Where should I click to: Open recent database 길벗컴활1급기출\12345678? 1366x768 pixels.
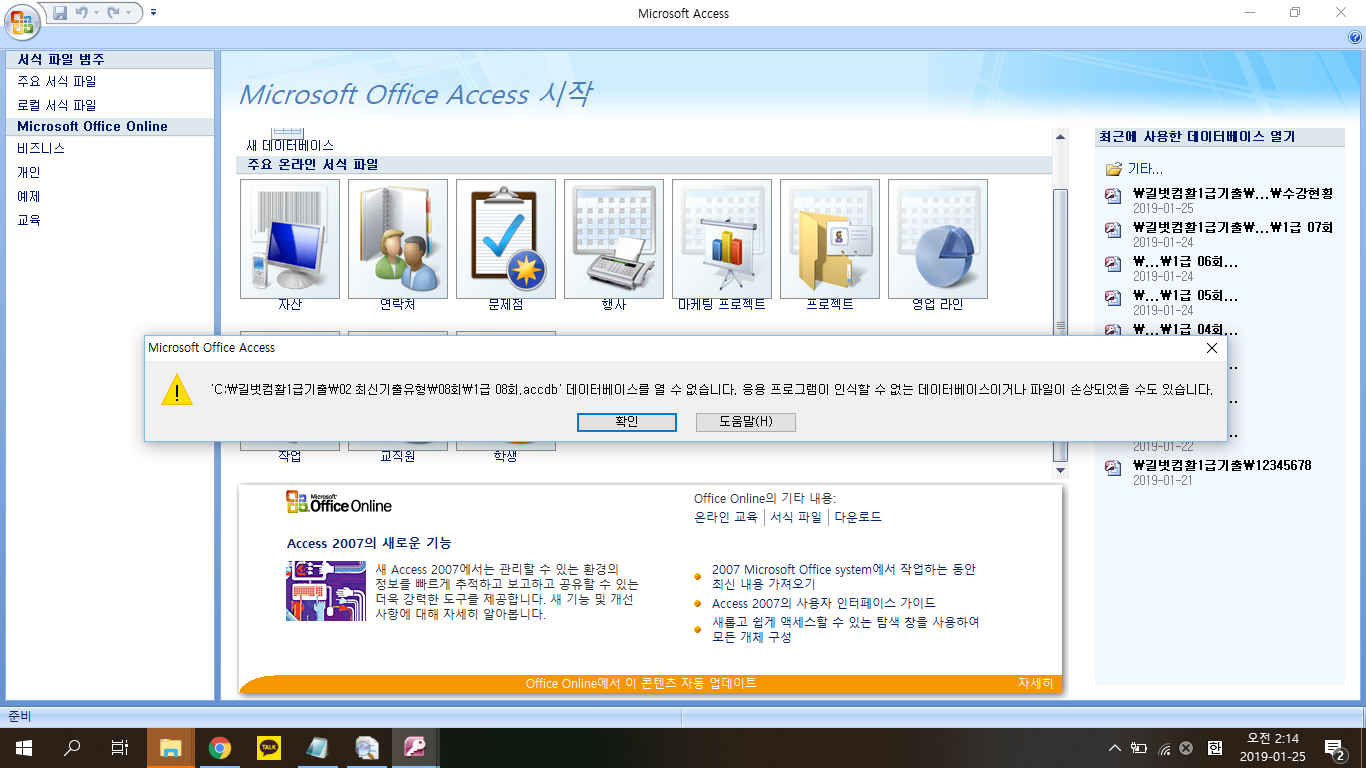coord(1221,466)
